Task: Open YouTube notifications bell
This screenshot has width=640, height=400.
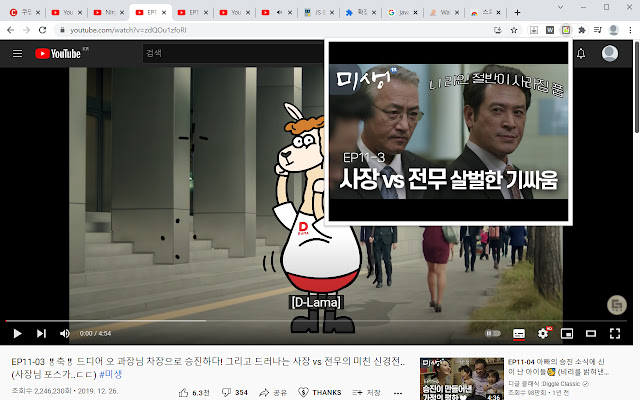Action: tap(581, 53)
